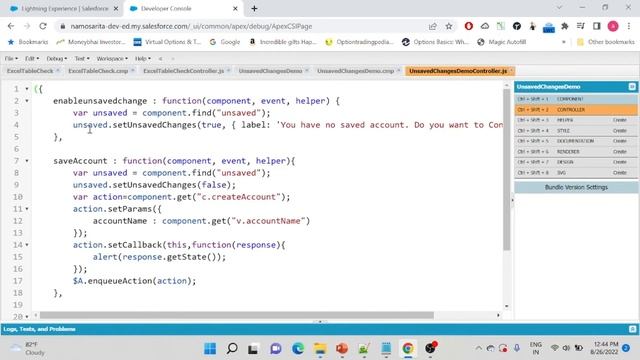The height and width of the screenshot is (360, 640).
Task: Open the Chrome extensions puzzle icon
Action: click(x=565, y=26)
